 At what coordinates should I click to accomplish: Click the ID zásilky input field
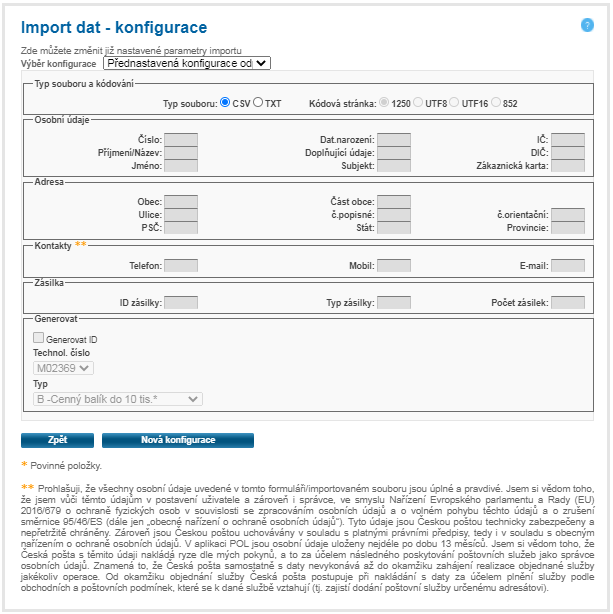point(181,302)
